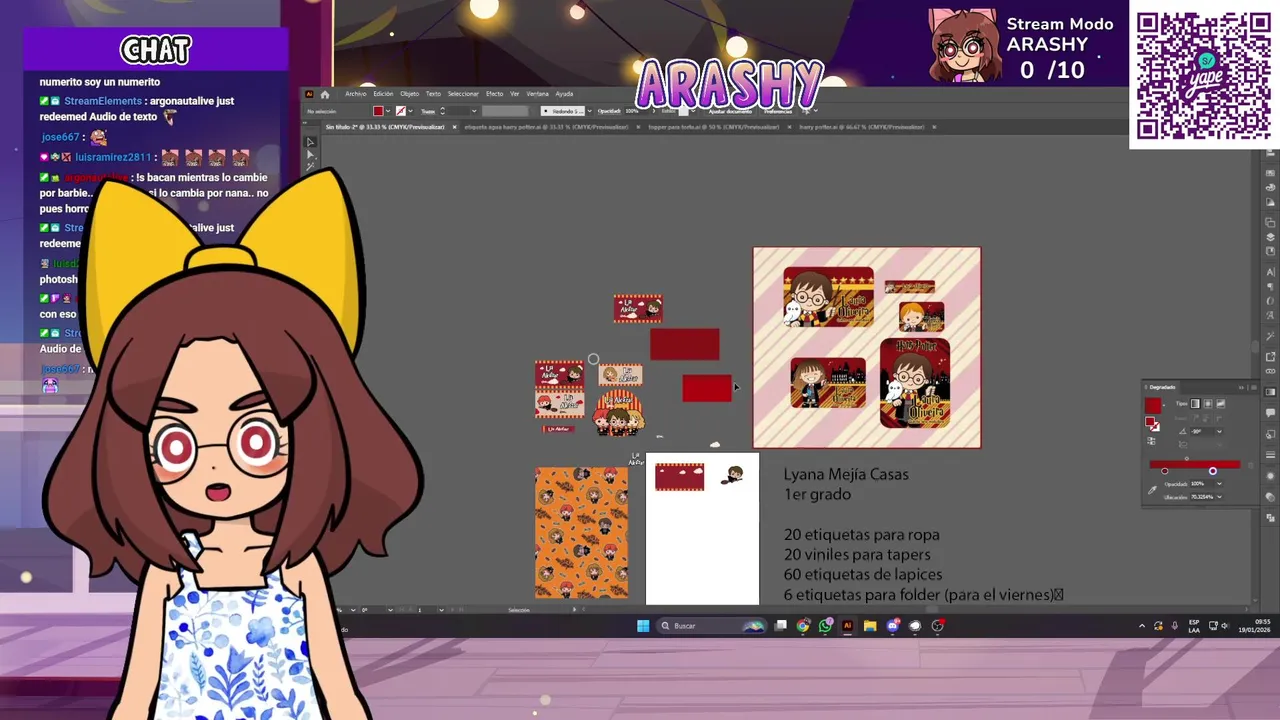This screenshot has height=720, width=1280.
Task: Close the Sin título-2 document tab
Action: [x=454, y=127]
